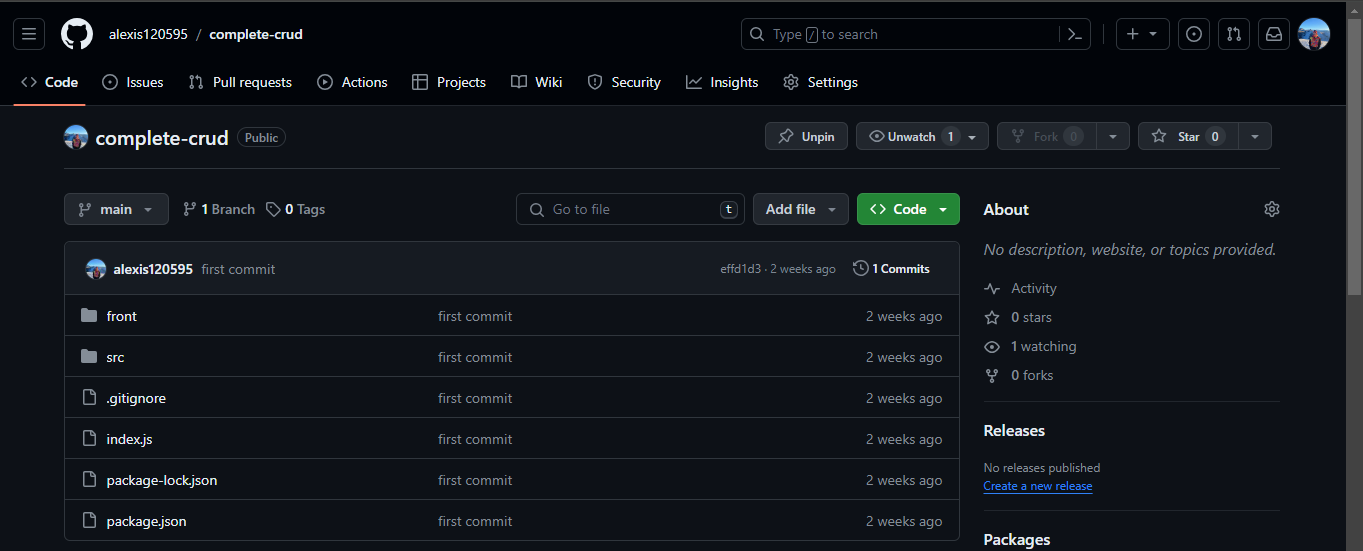
Task: View the 1 Commits history link
Action: tap(891, 268)
